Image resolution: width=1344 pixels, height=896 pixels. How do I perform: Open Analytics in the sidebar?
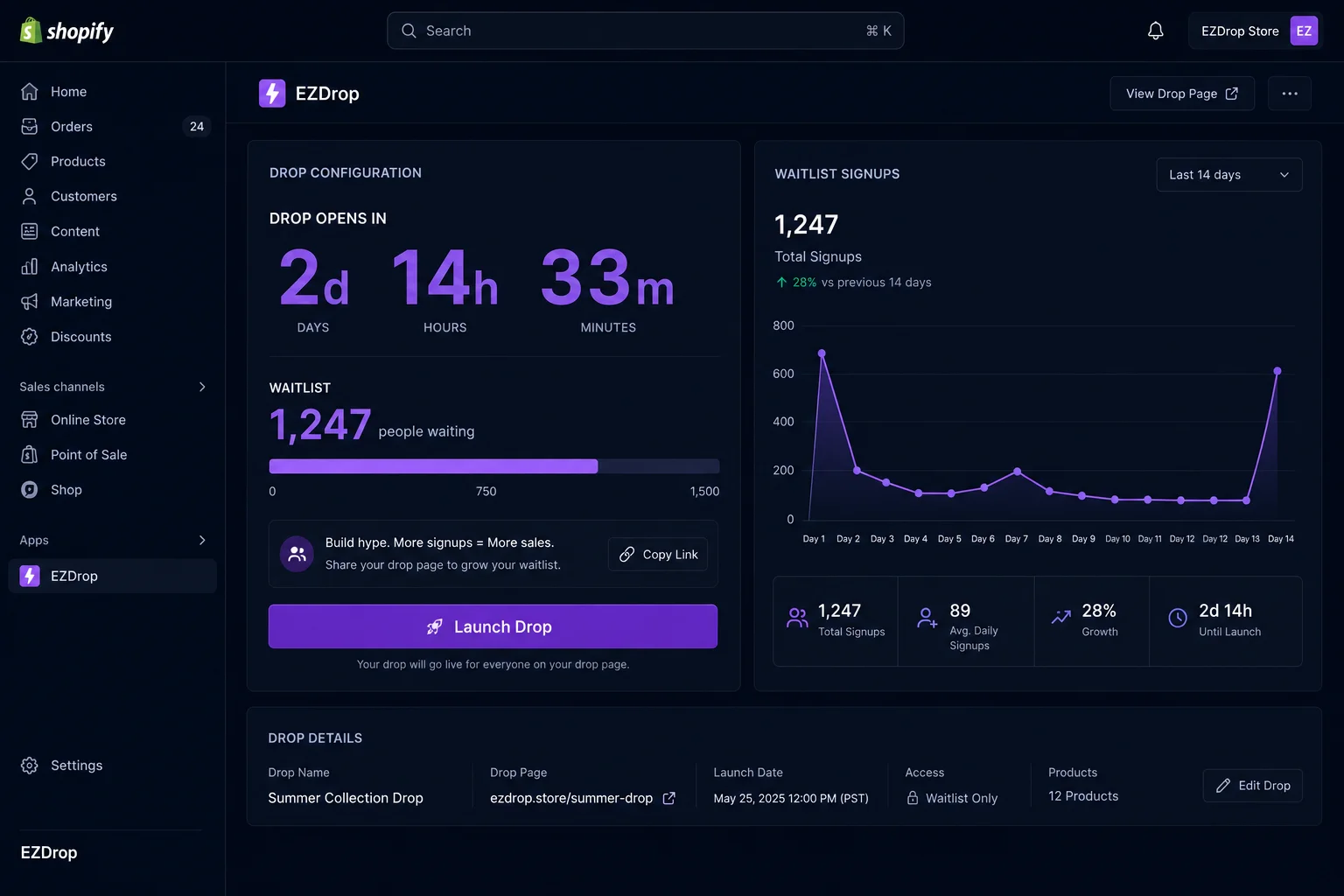tap(112, 266)
